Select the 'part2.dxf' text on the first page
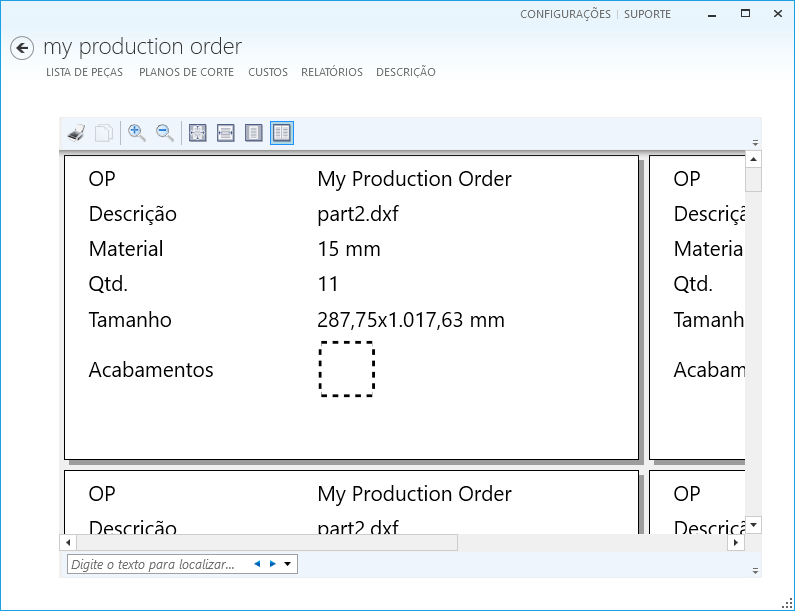Screen dimensions: 795x611 pyautogui.click(x=358, y=214)
